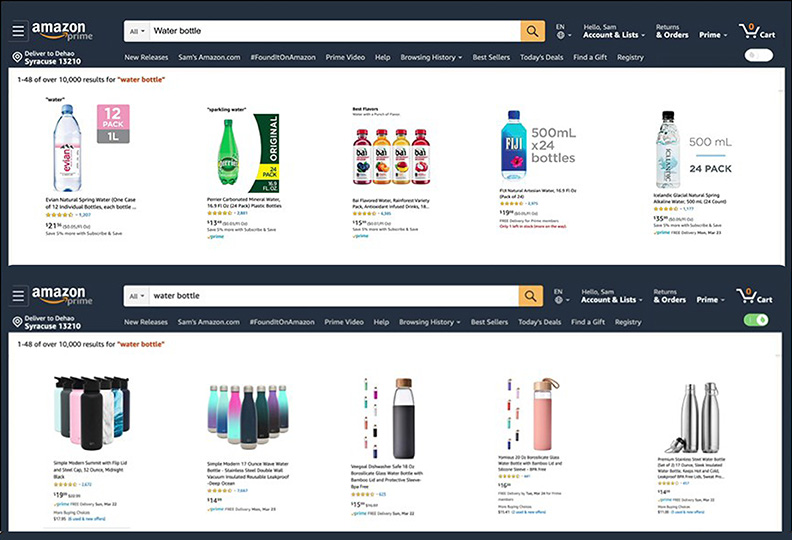Image resolution: width=792 pixels, height=540 pixels.
Task: Click the delivery location pin in the top header
Action: [17, 57]
